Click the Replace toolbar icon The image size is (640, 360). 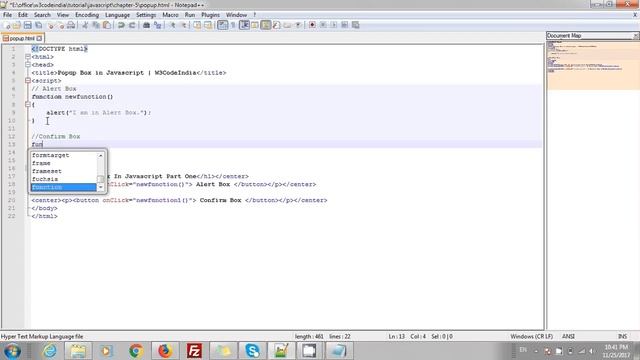pos(157,25)
